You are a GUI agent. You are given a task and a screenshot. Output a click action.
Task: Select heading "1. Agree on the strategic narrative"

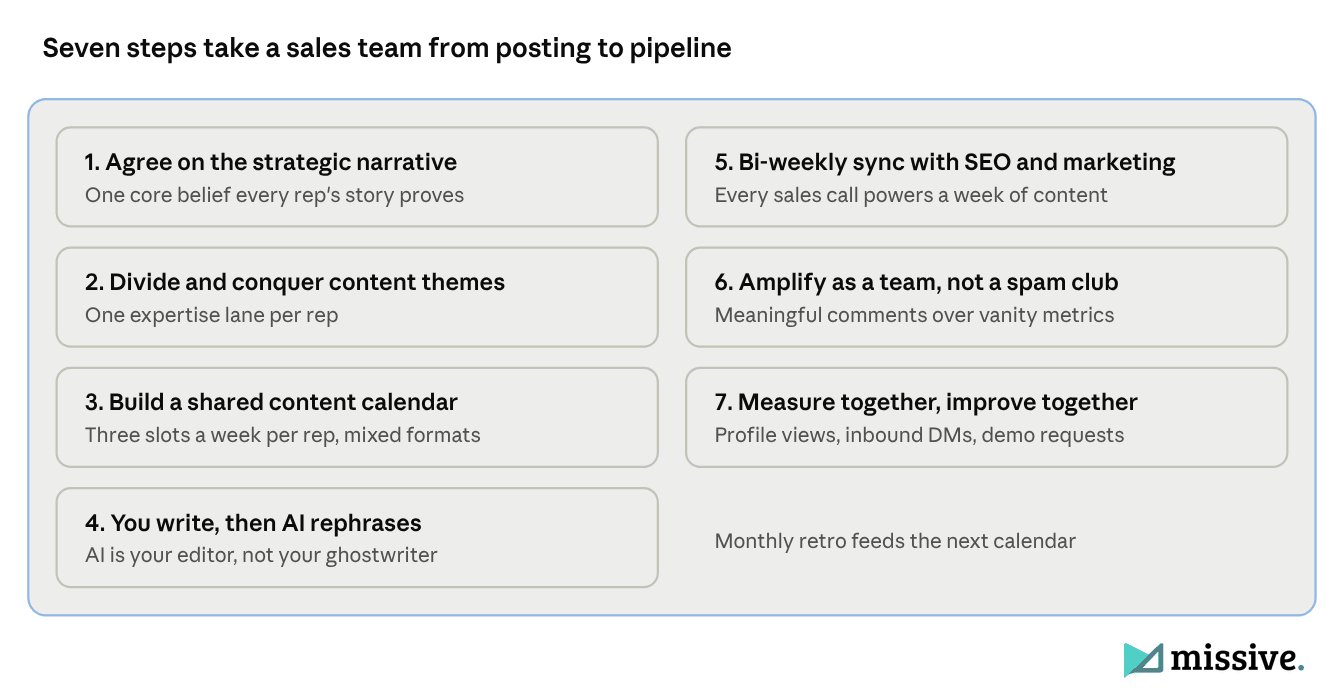tap(271, 162)
